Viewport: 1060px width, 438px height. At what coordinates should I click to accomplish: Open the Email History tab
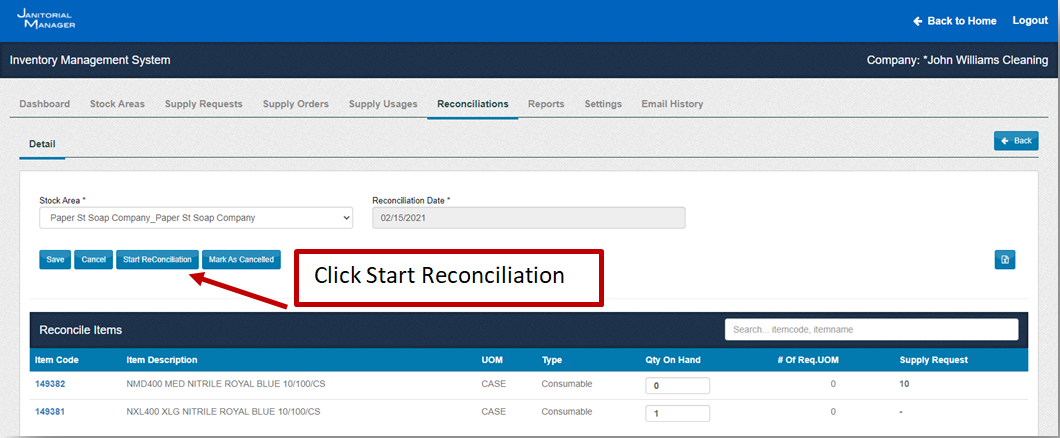point(672,104)
